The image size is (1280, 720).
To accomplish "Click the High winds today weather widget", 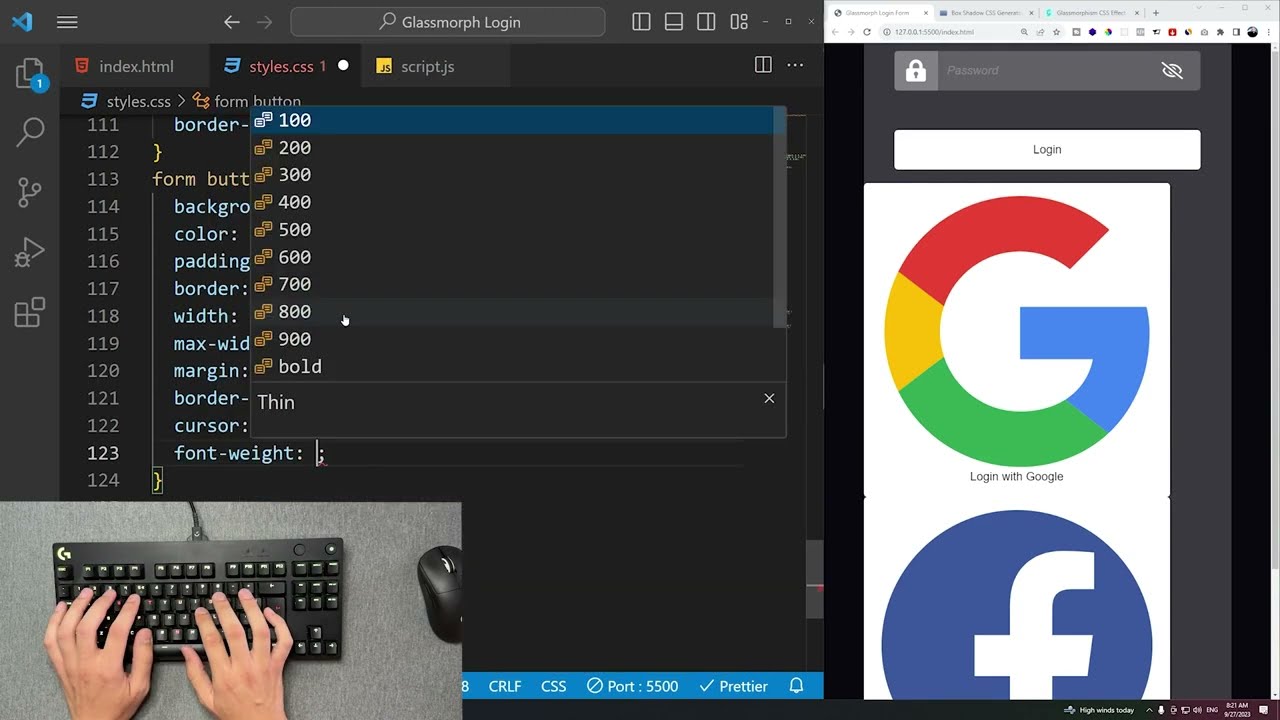I will [1100, 710].
